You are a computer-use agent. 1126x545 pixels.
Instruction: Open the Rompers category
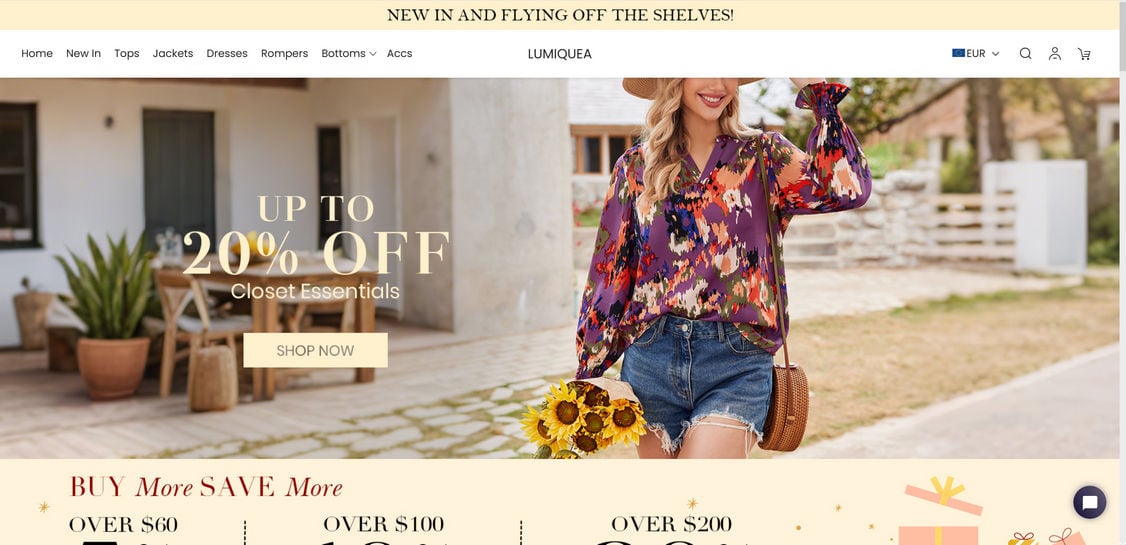point(284,53)
